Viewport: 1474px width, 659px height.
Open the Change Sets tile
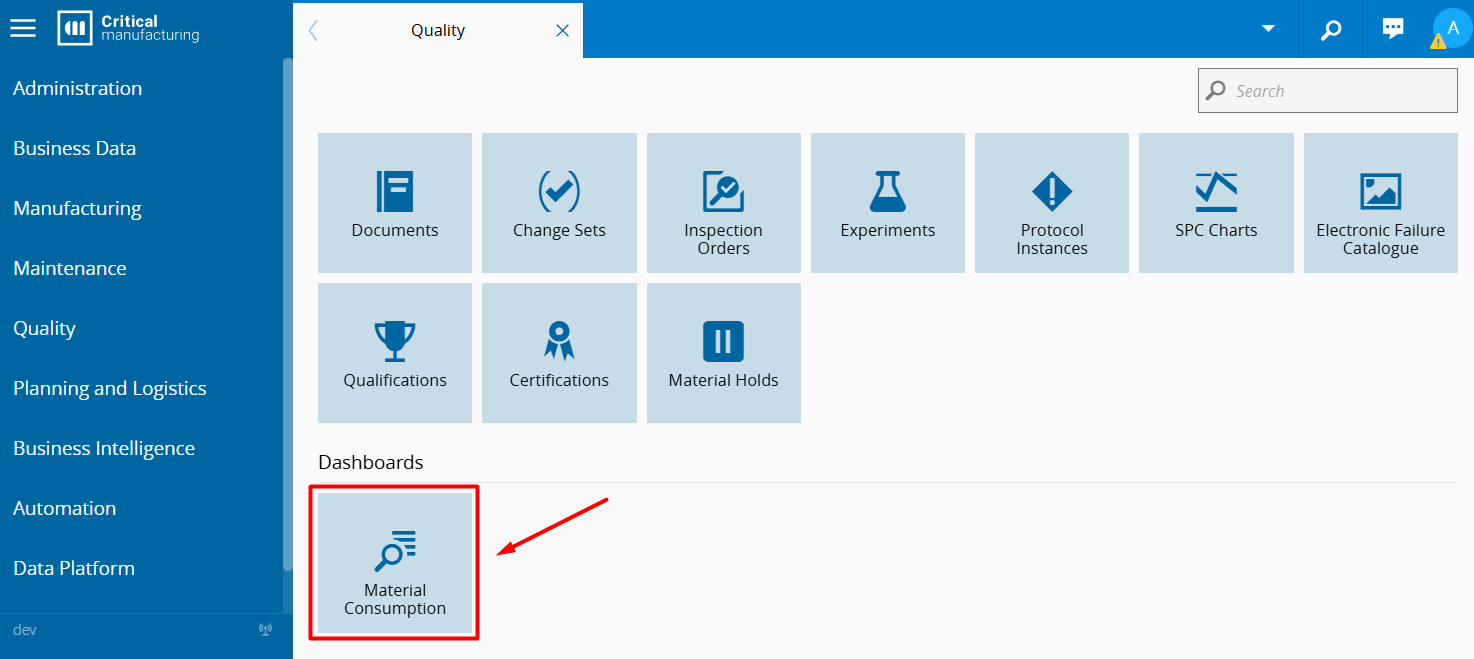click(559, 203)
